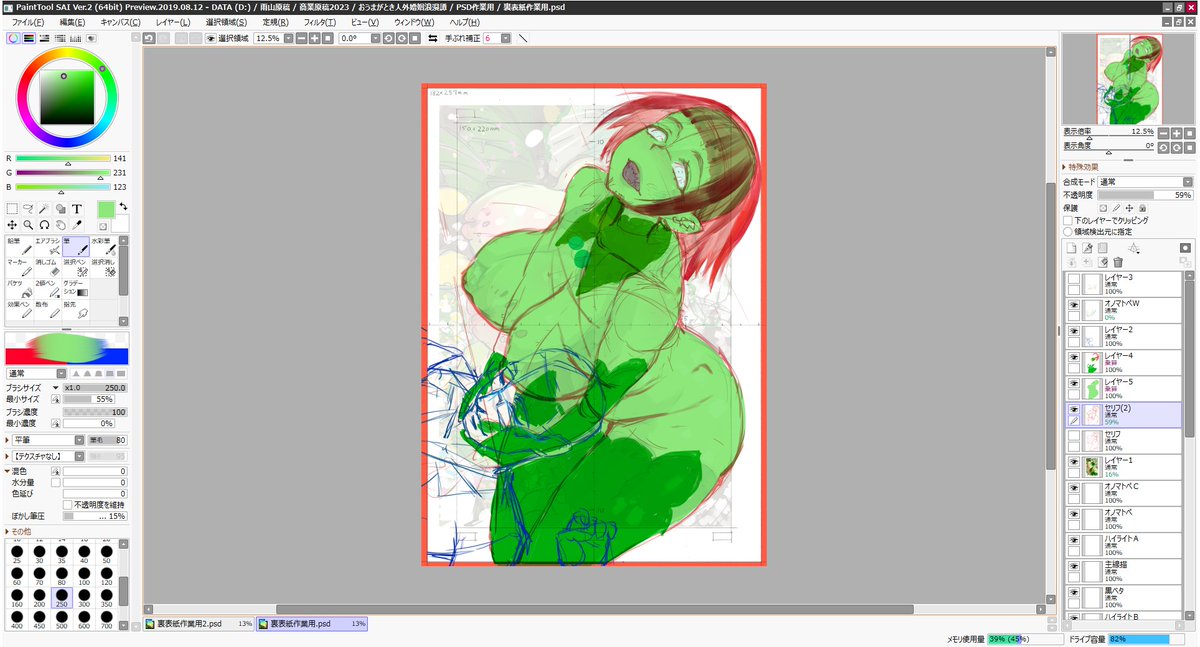This screenshot has height=647, width=1200.
Task: Select the 消しゴム (eraser) tool
Action: 48,267
